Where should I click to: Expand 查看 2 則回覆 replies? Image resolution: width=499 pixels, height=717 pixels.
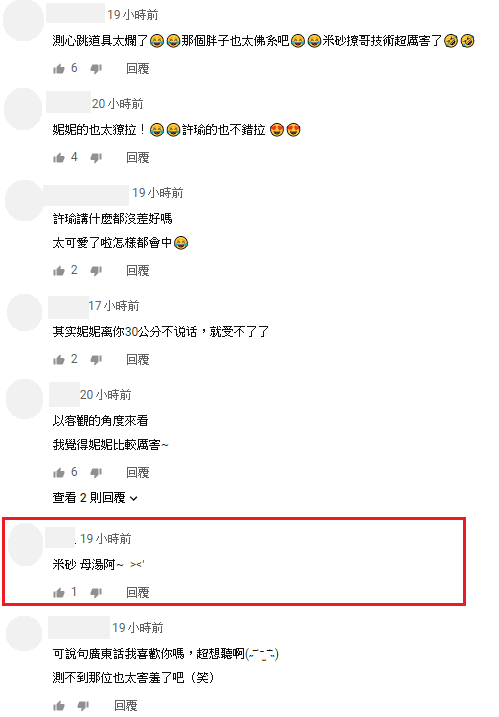pyautogui.click(x=95, y=498)
